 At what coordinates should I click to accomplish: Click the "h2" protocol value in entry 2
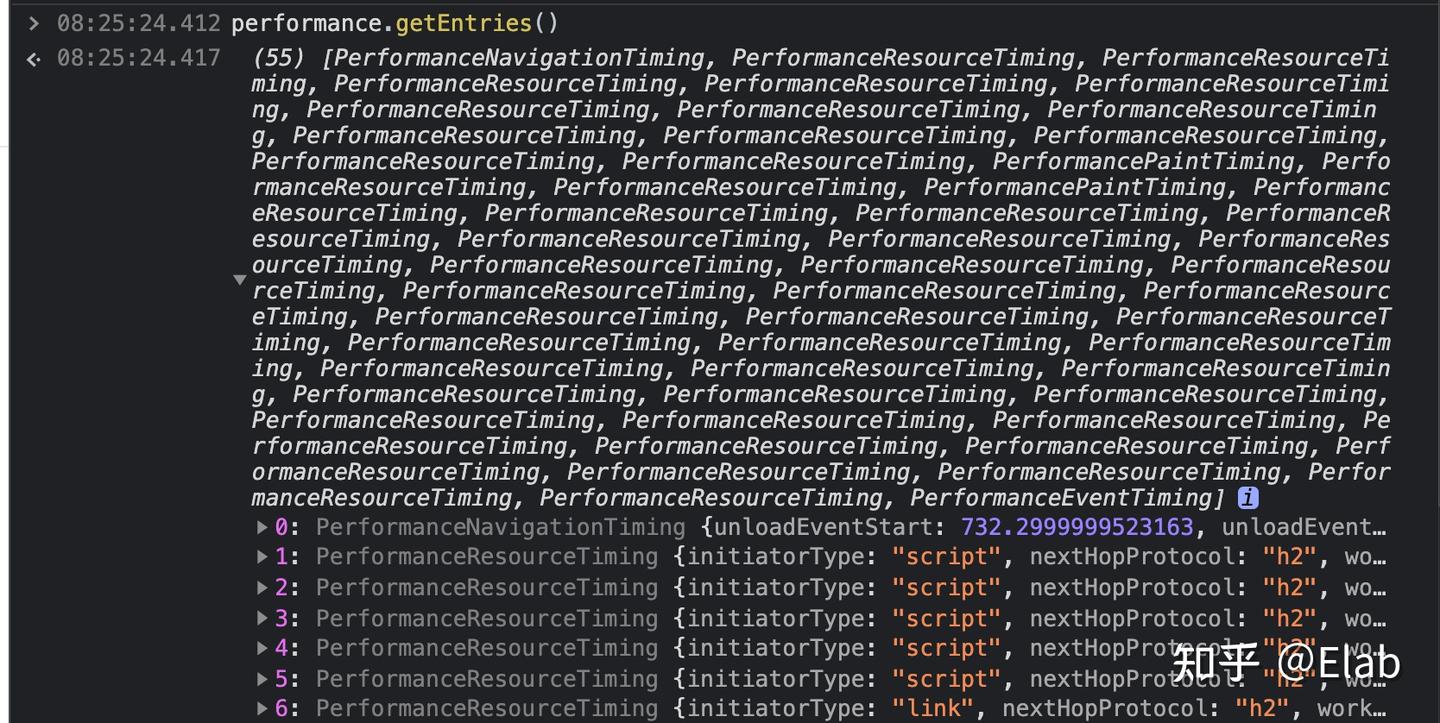(x=1289, y=588)
